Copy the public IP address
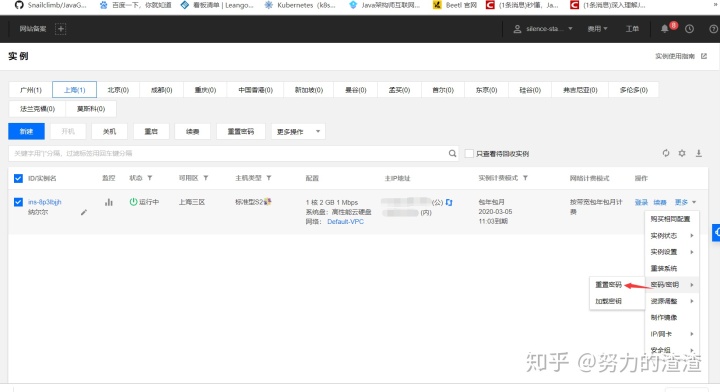 coord(449,202)
